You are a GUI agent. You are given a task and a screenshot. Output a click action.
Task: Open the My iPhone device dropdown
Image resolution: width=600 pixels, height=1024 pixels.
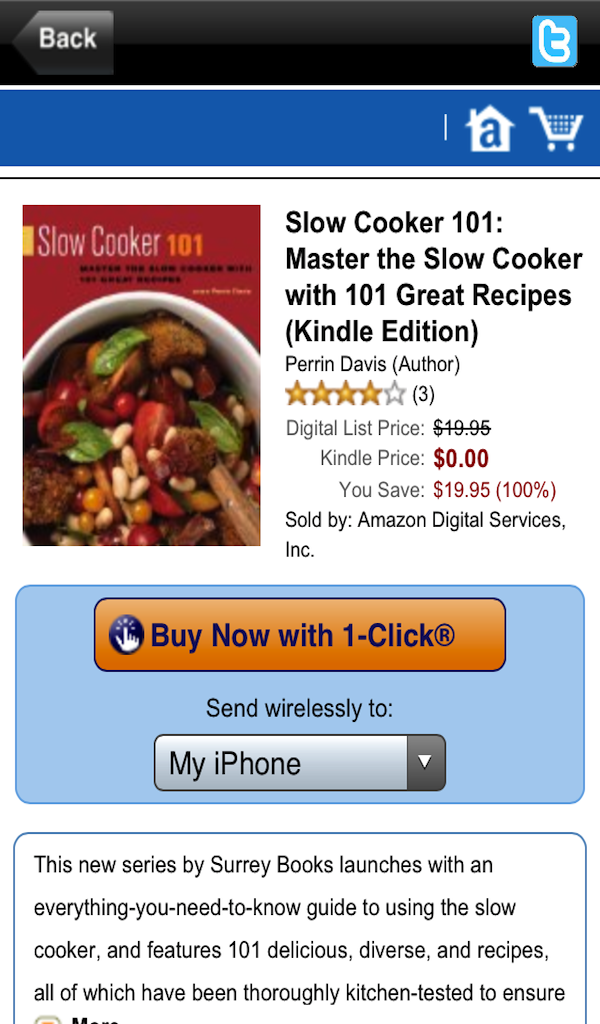(x=300, y=763)
